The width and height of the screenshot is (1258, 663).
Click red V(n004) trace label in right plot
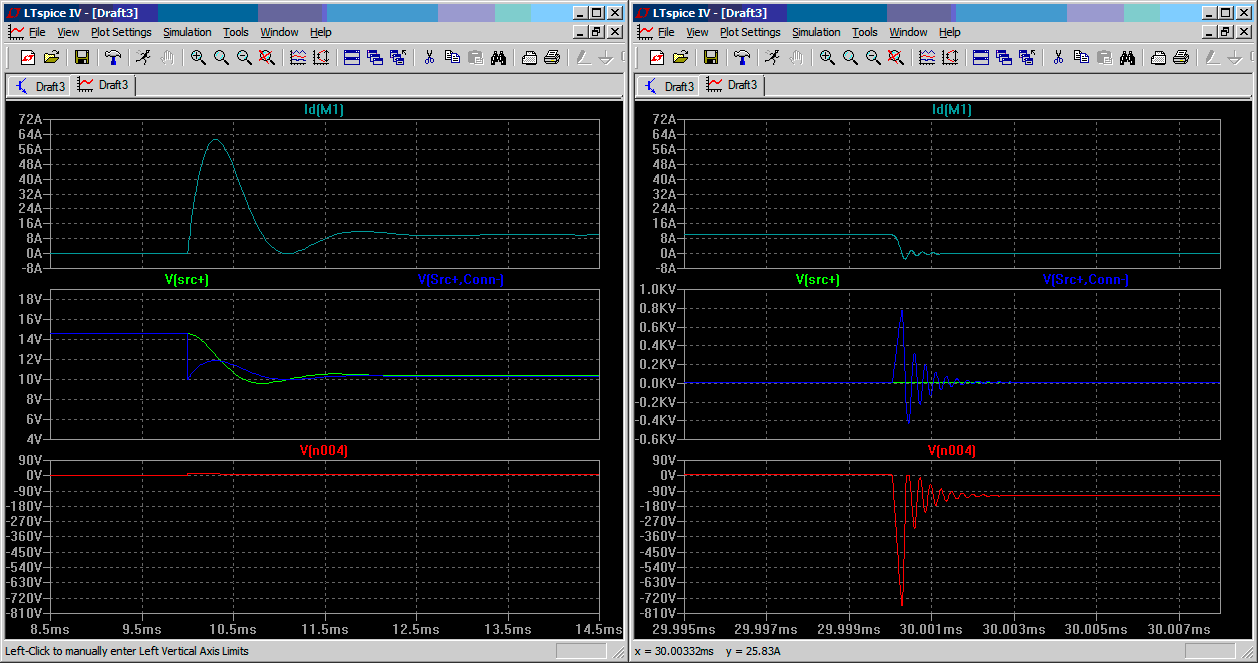[x=952, y=451]
